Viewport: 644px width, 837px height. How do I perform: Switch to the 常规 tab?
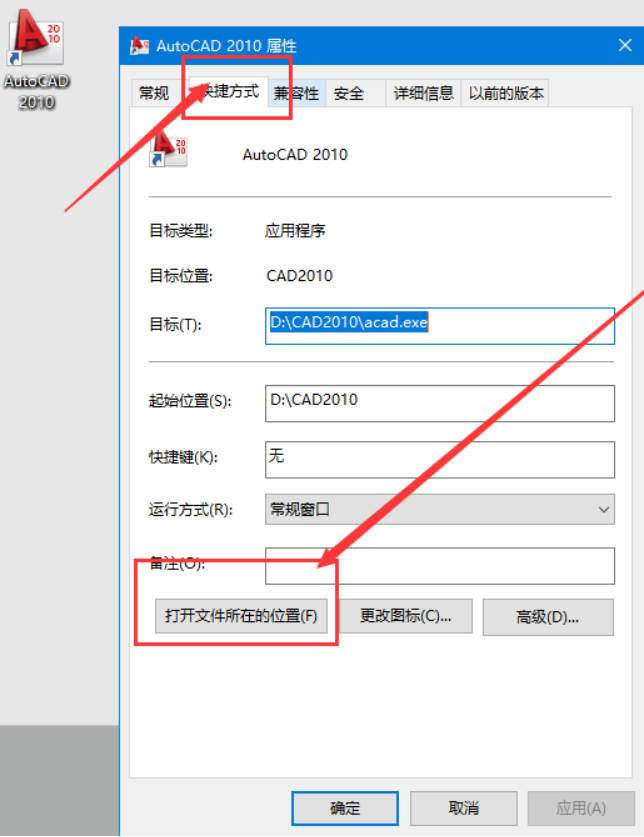pos(154,93)
